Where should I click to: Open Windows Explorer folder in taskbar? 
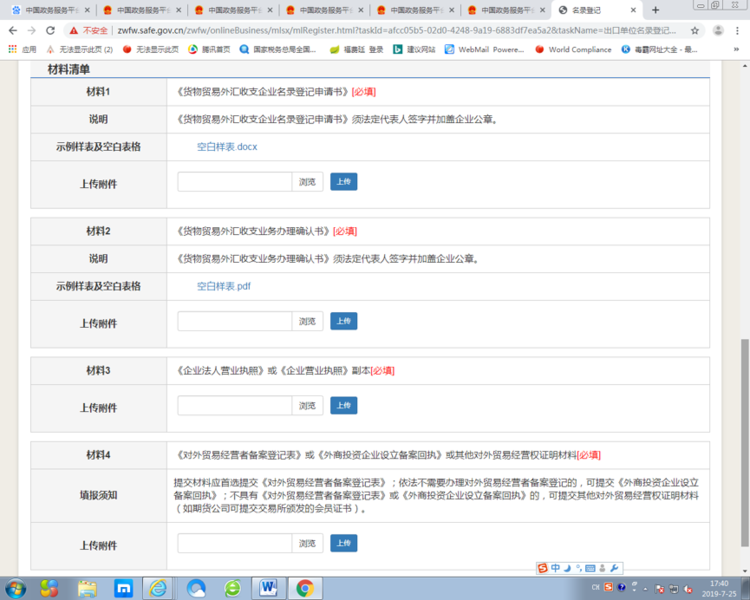87,587
